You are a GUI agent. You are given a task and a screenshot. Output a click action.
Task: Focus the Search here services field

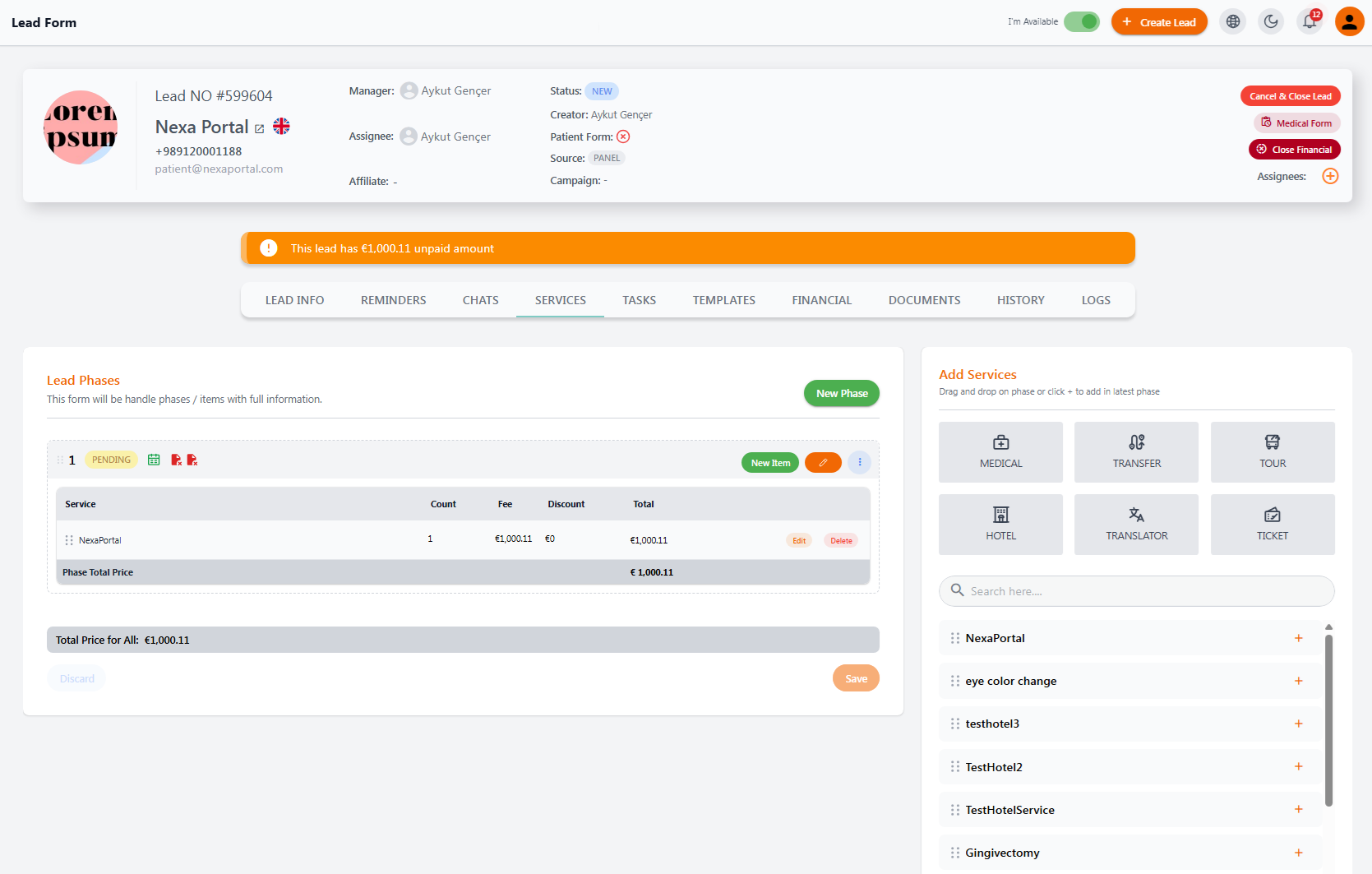[1137, 591]
